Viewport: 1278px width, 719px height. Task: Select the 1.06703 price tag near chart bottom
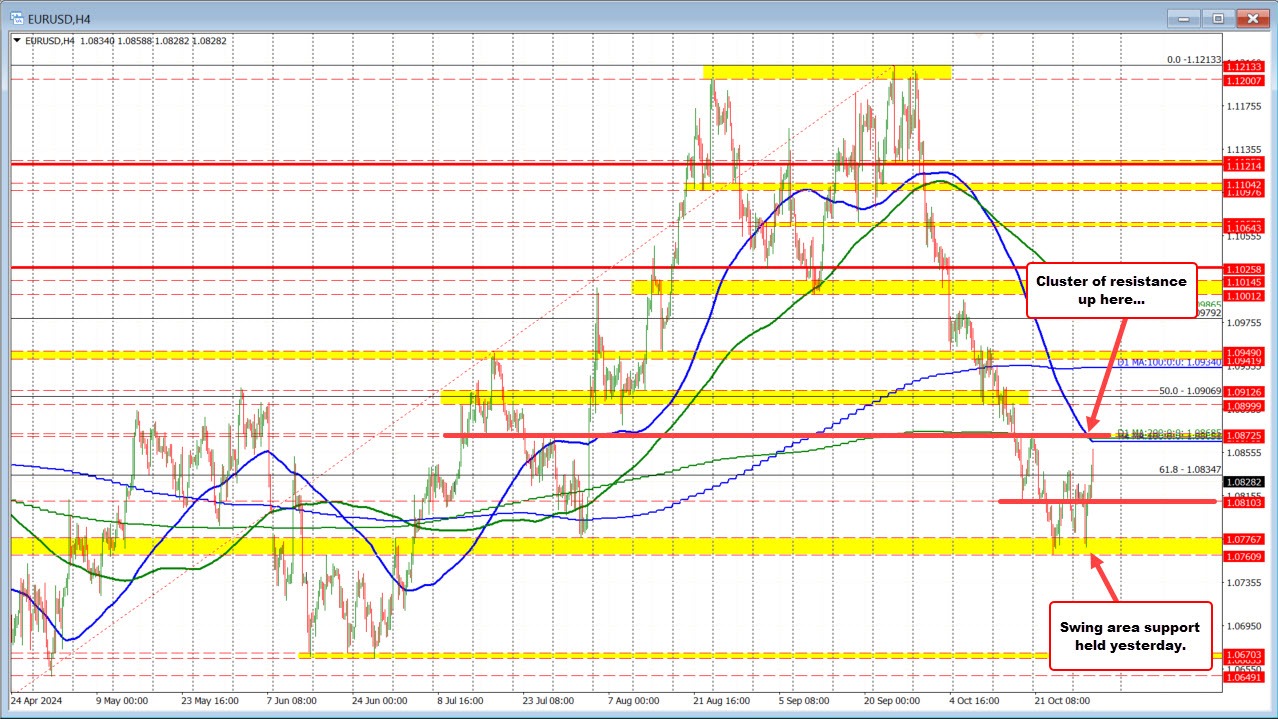point(1242,652)
